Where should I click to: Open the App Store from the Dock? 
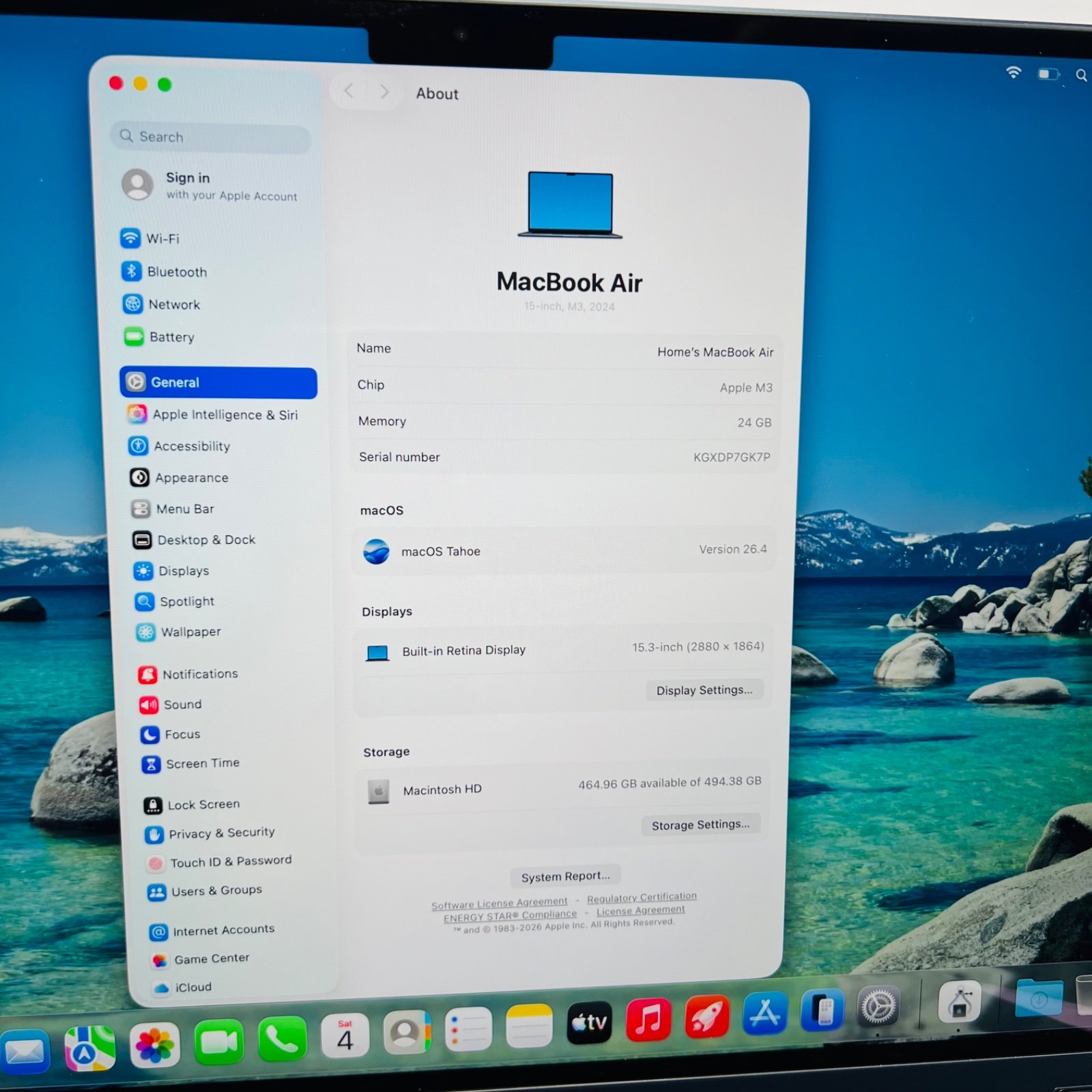click(x=763, y=1016)
